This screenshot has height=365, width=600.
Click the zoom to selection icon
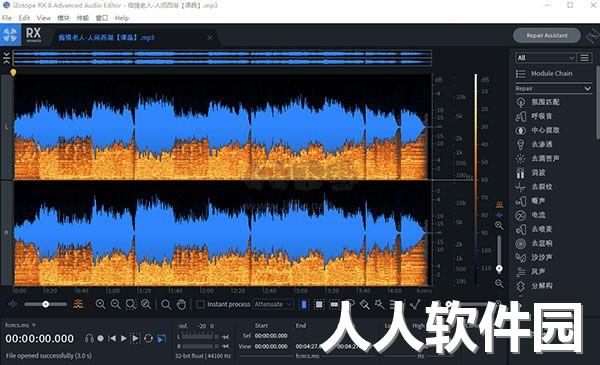tap(130, 304)
